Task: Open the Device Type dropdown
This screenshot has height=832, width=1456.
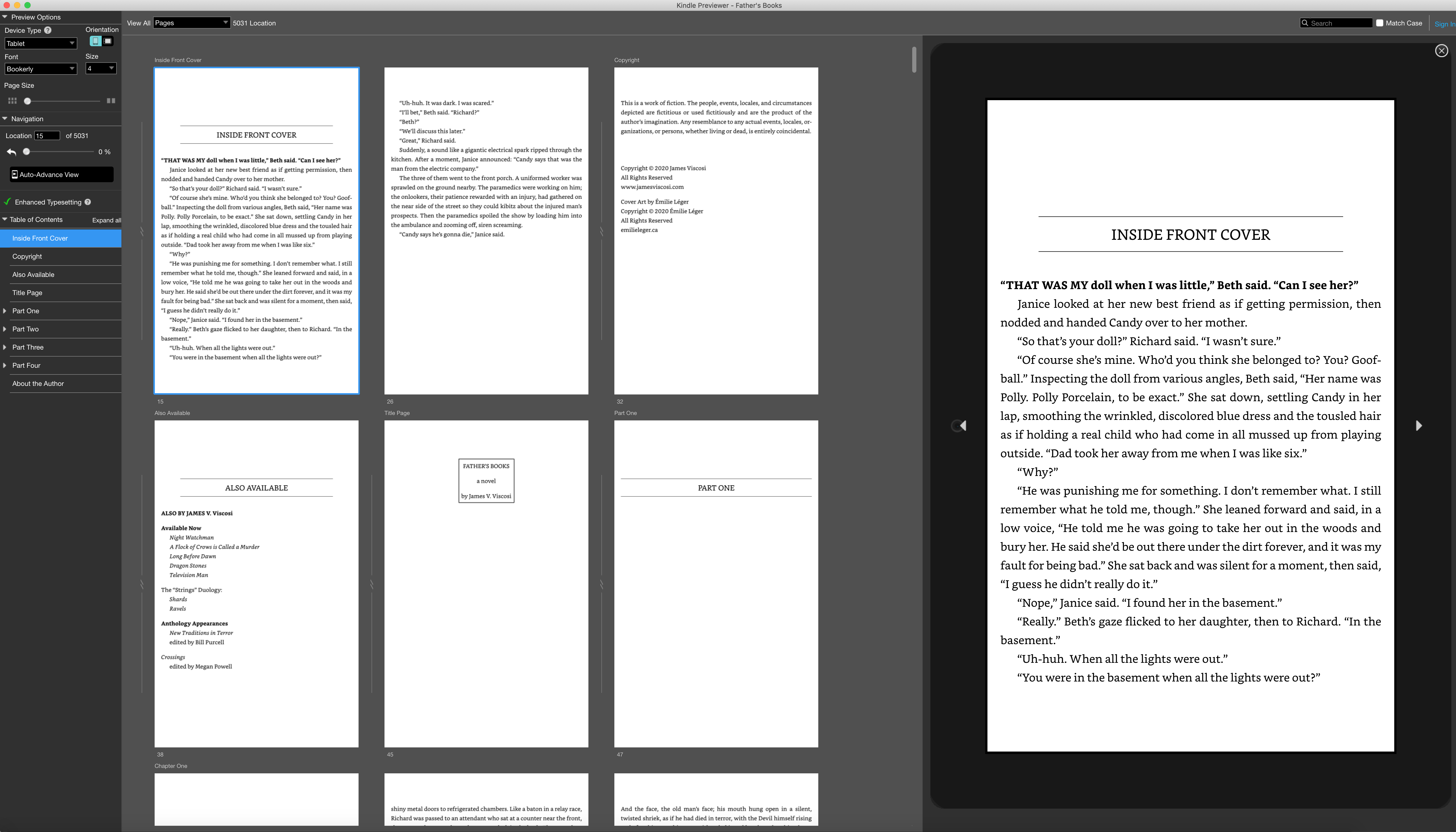Action: point(40,43)
